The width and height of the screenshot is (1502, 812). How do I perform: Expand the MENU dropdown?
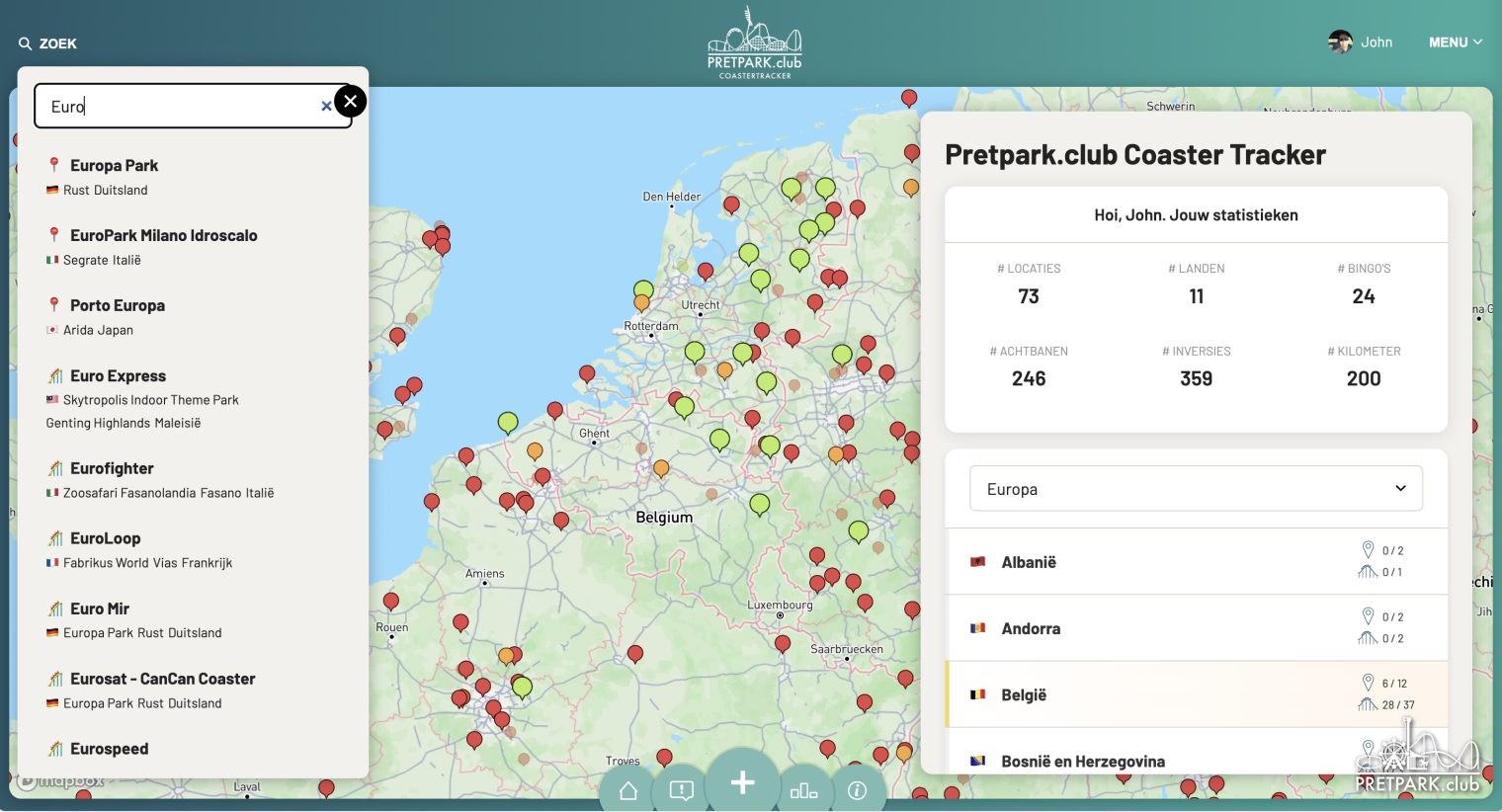pos(1455,42)
